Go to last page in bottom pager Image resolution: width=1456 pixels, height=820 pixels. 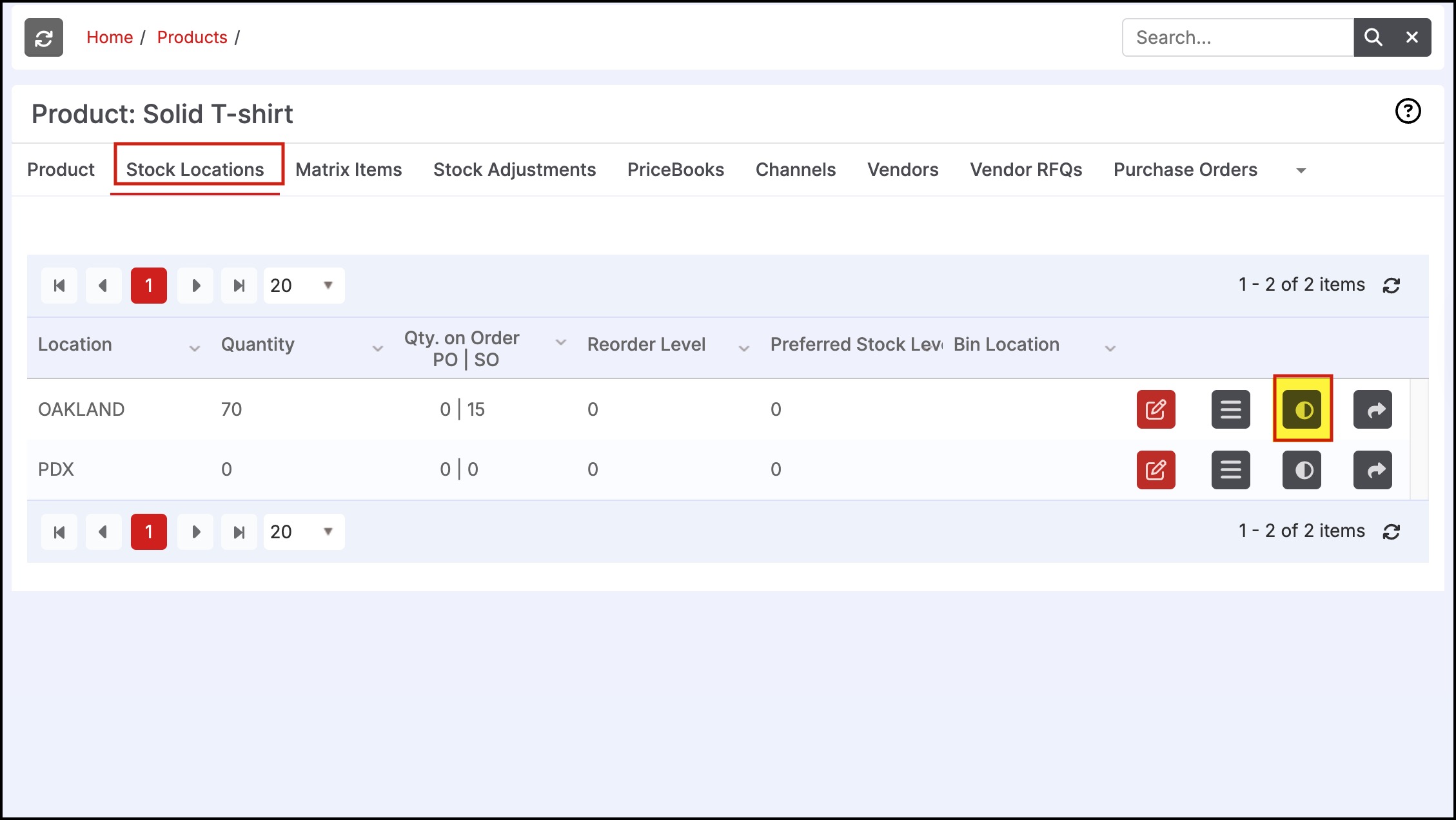coord(239,532)
